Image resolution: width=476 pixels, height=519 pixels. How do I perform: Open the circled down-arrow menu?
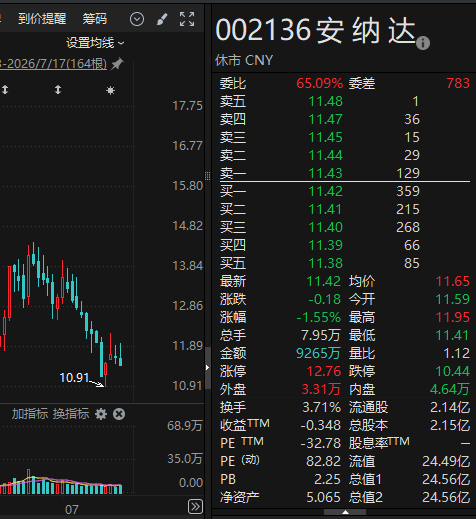tap(137, 19)
